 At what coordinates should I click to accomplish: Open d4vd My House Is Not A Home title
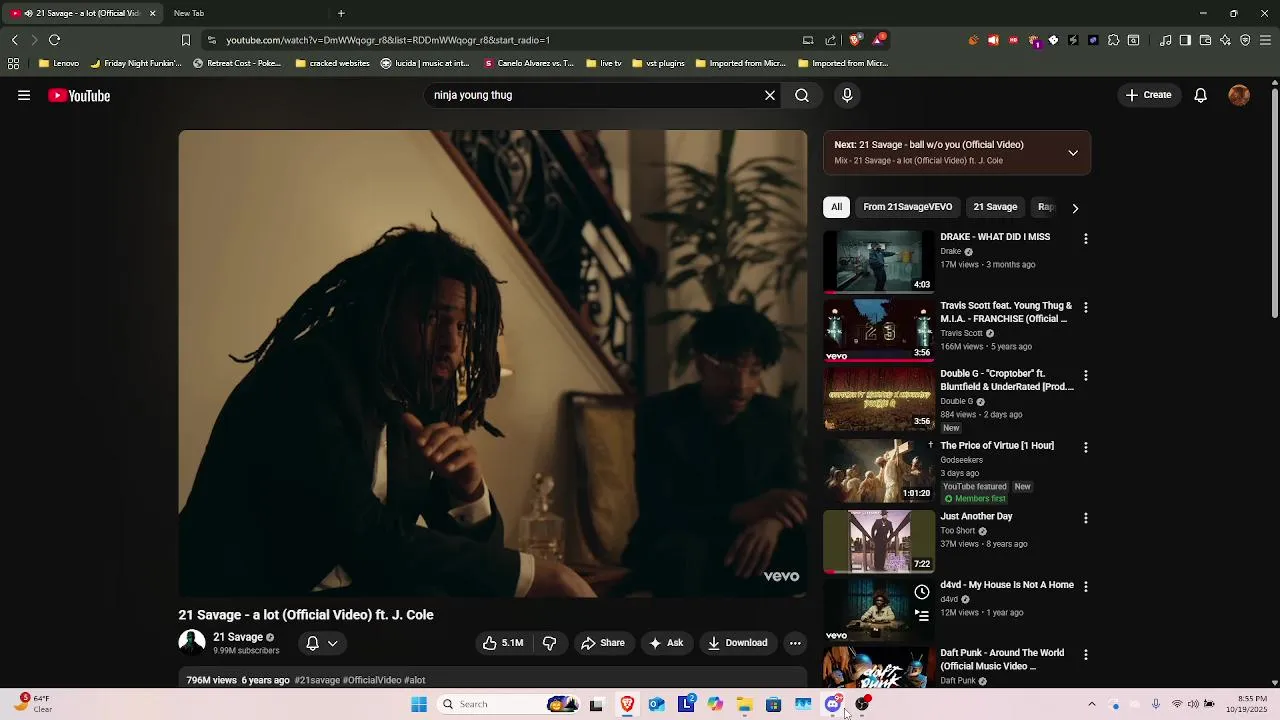(1007, 585)
